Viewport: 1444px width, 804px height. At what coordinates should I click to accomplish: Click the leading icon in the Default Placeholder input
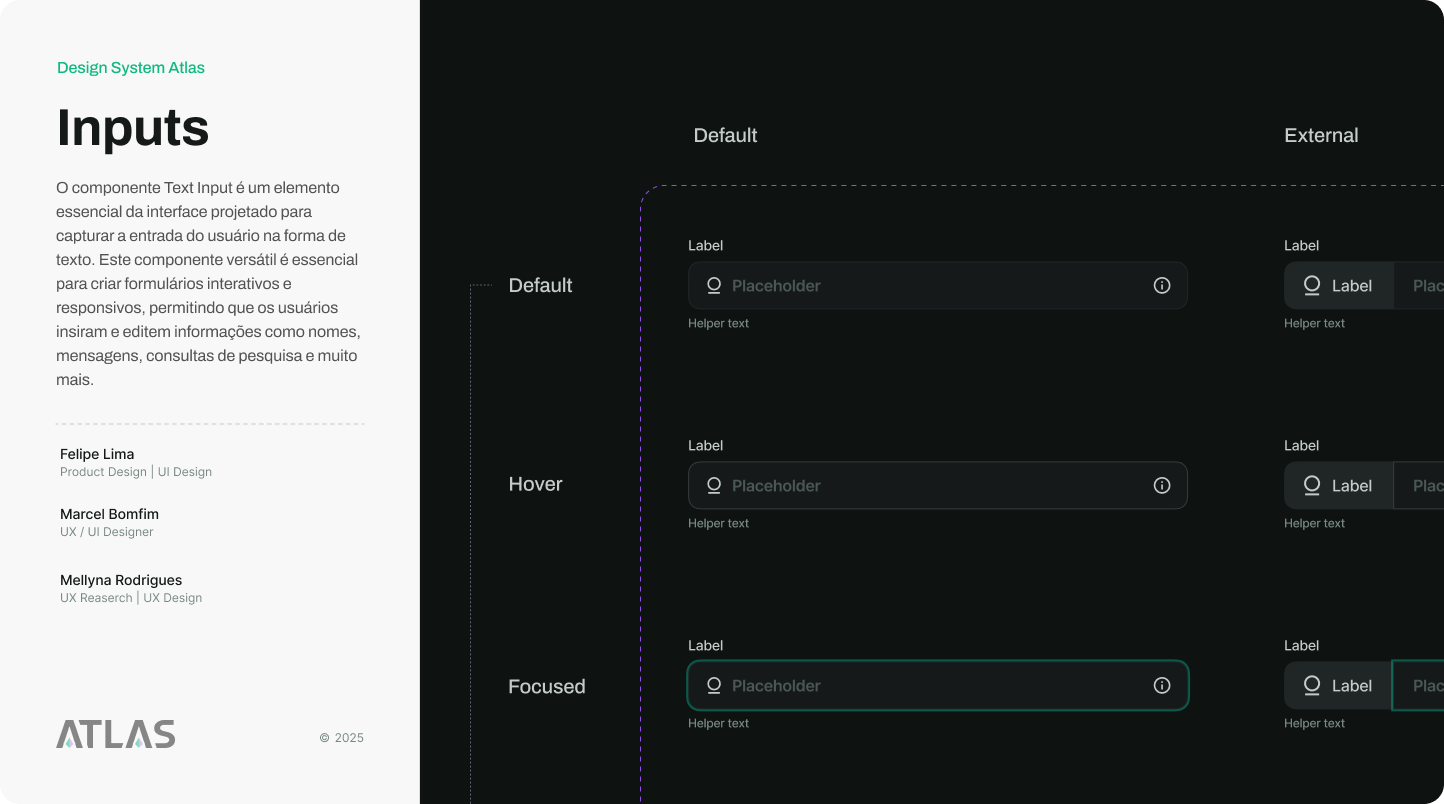click(714, 285)
